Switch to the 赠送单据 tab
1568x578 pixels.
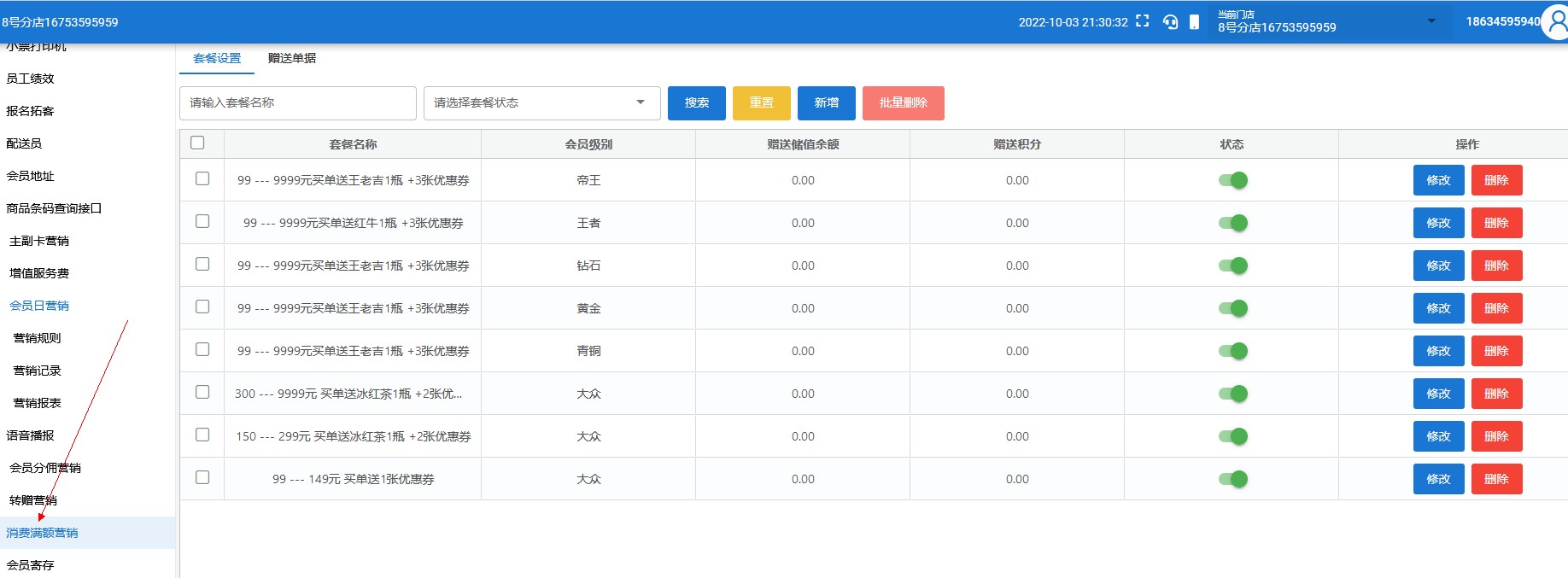pyautogui.click(x=292, y=58)
